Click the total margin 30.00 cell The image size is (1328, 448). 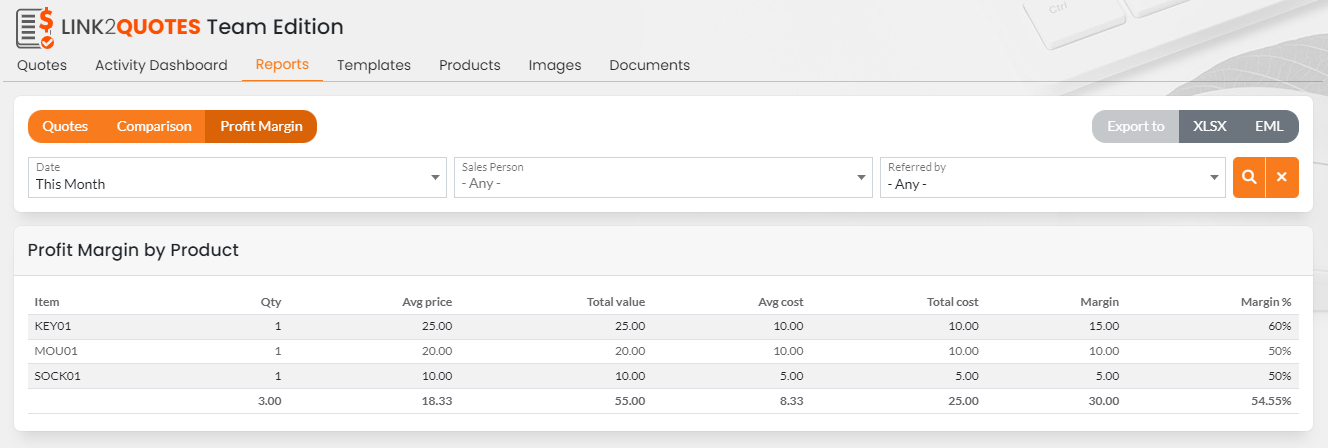coord(1103,401)
